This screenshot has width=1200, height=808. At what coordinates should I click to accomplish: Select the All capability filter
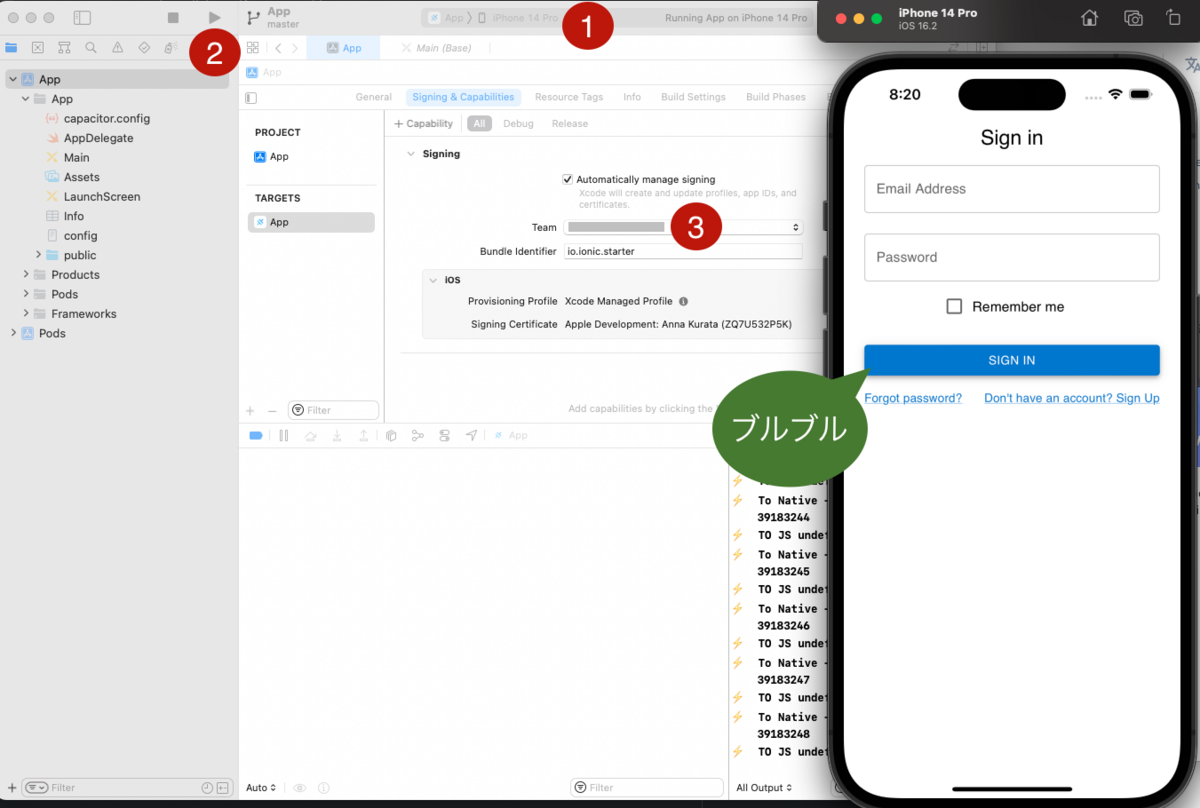tap(479, 124)
